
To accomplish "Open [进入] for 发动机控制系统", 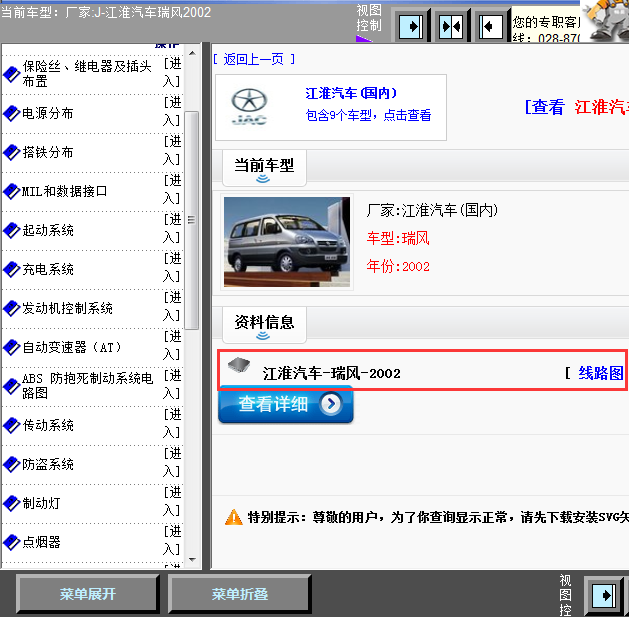I will (x=172, y=306).
